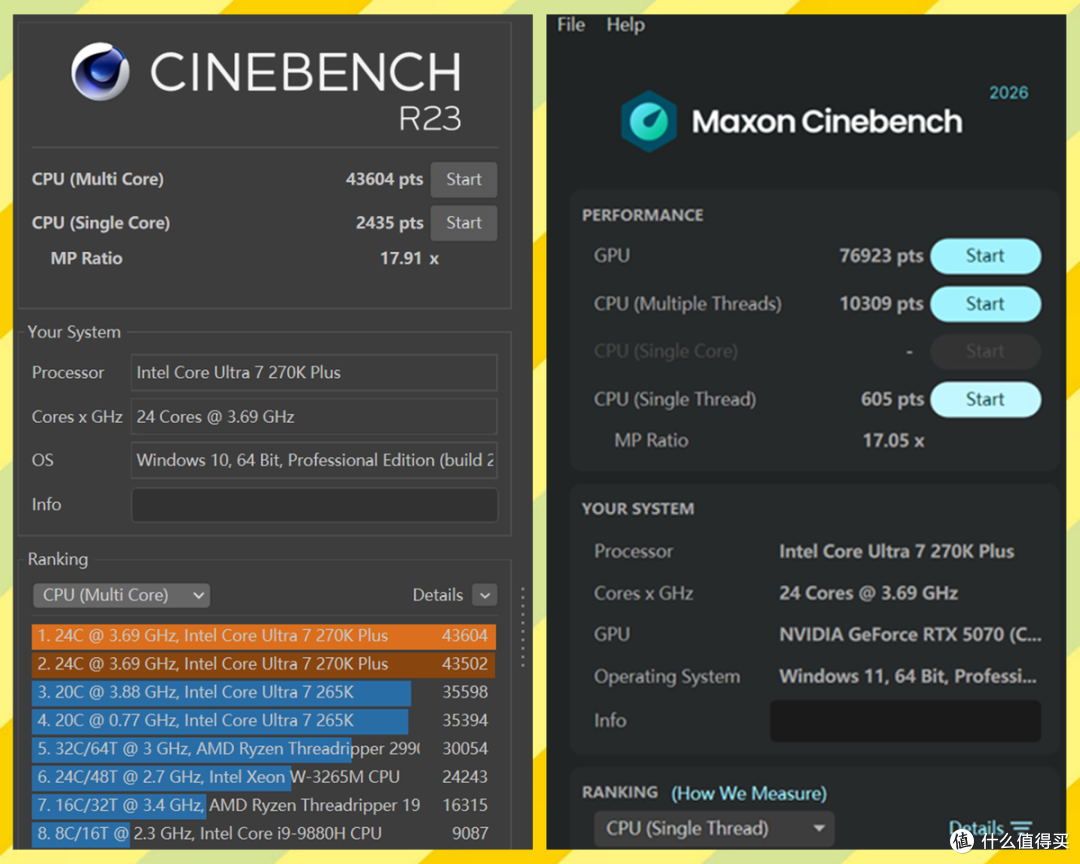This screenshot has height=864, width=1080.
Task: Click the Maxon Cinebench hexagon logo
Action: [648, 121]
